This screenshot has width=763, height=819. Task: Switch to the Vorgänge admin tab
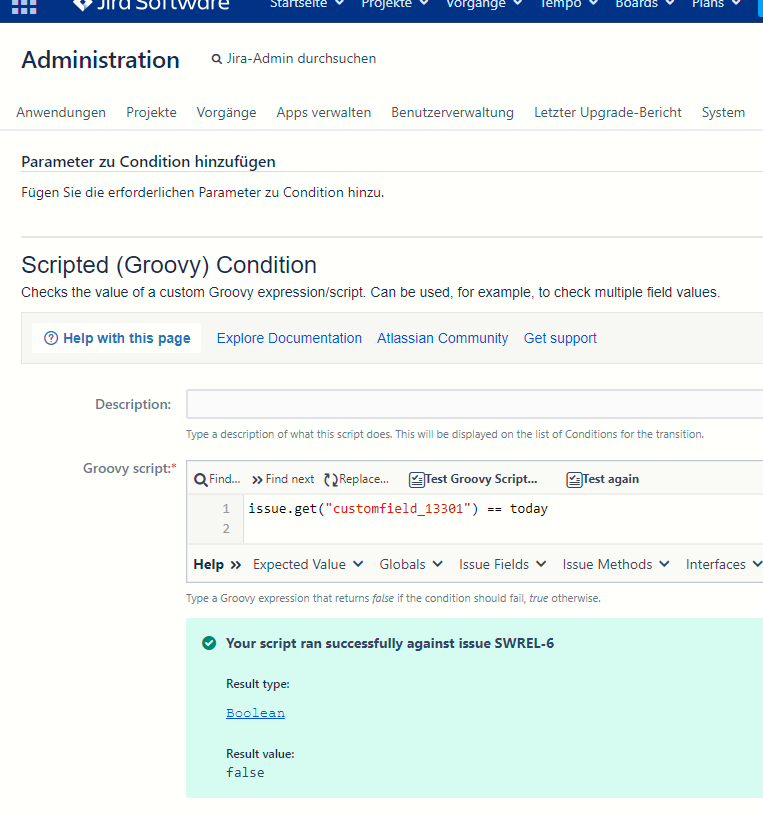tap(226, 112)
